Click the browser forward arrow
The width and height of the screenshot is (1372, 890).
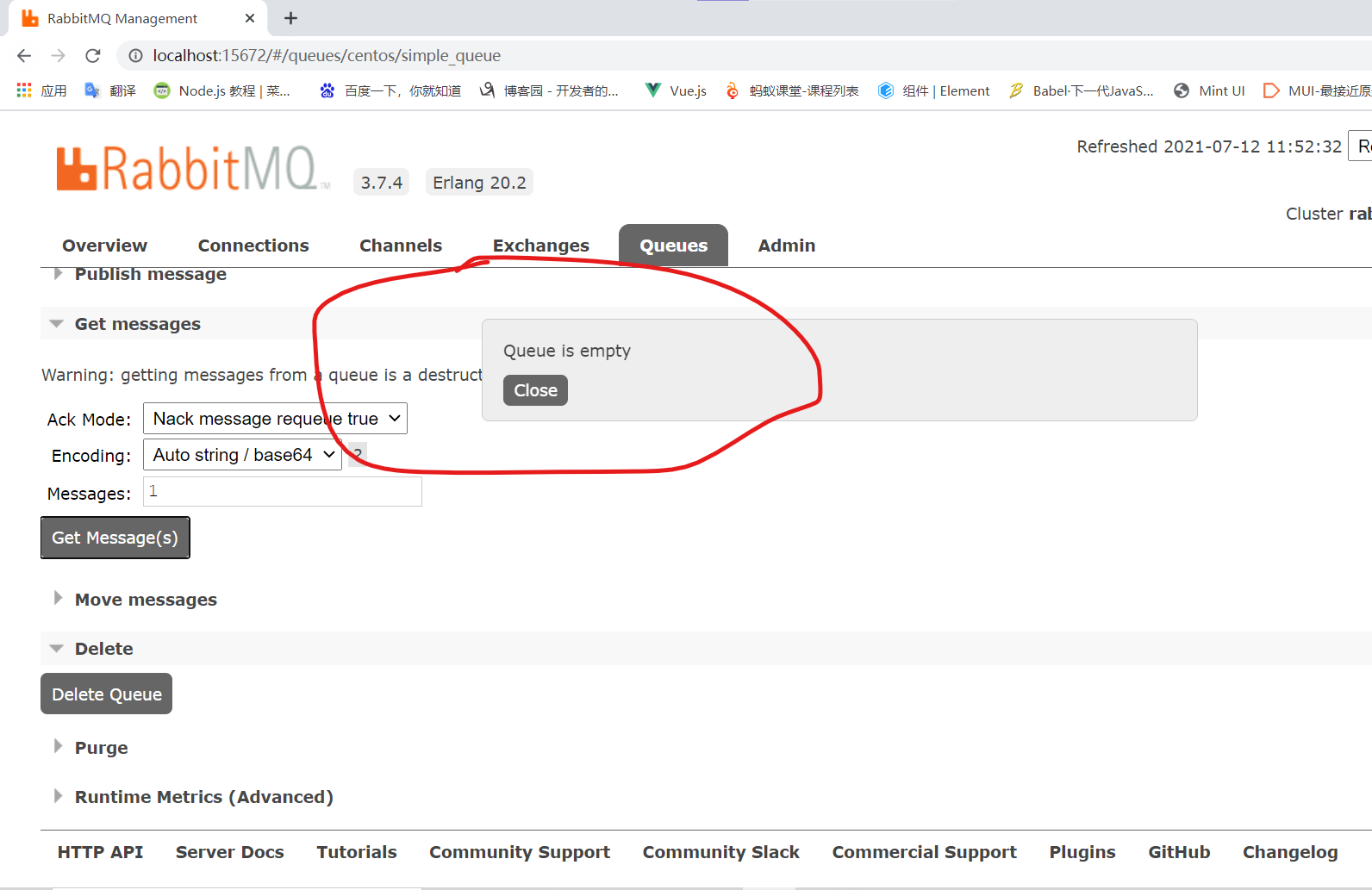[x=58, y=56]
